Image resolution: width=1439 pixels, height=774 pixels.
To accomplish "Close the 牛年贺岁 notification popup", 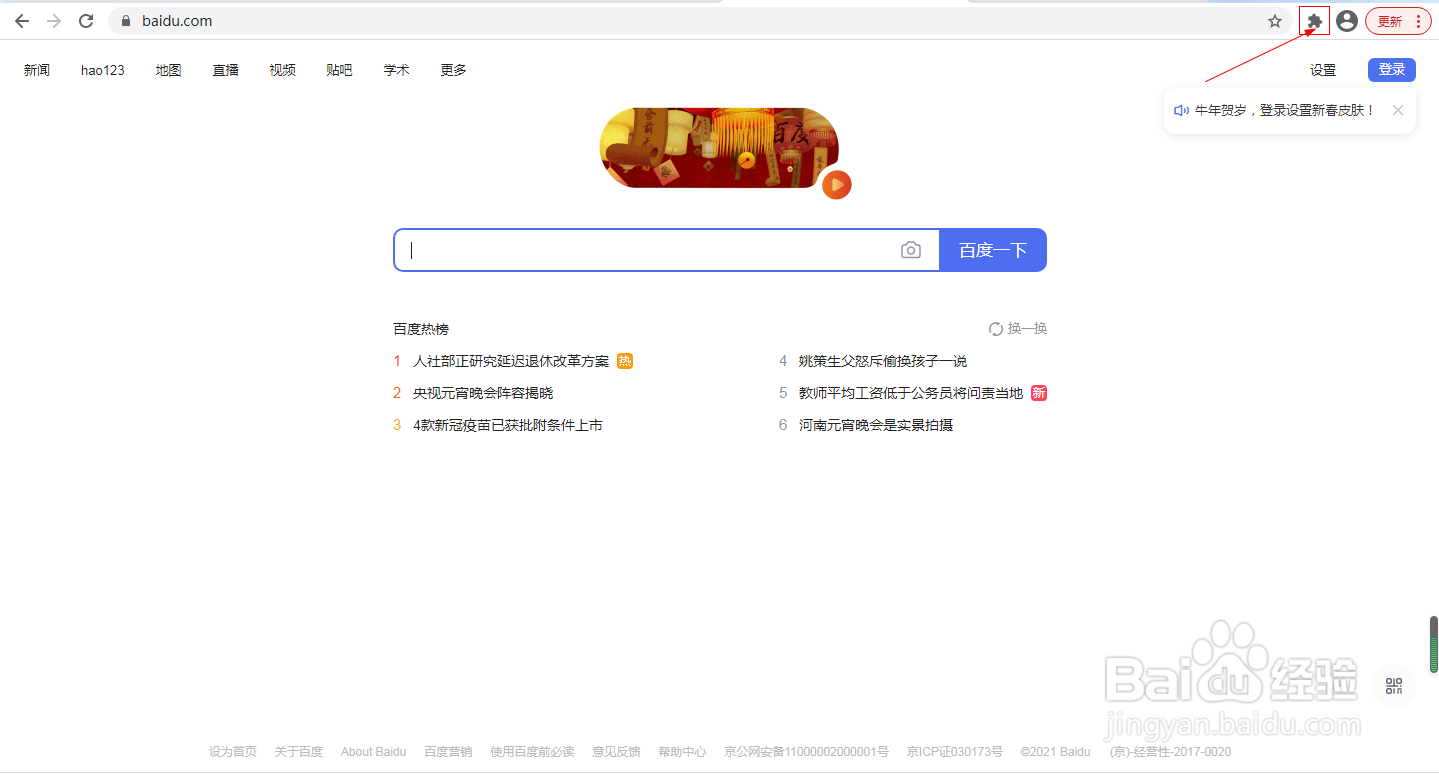I will 1398,111.
